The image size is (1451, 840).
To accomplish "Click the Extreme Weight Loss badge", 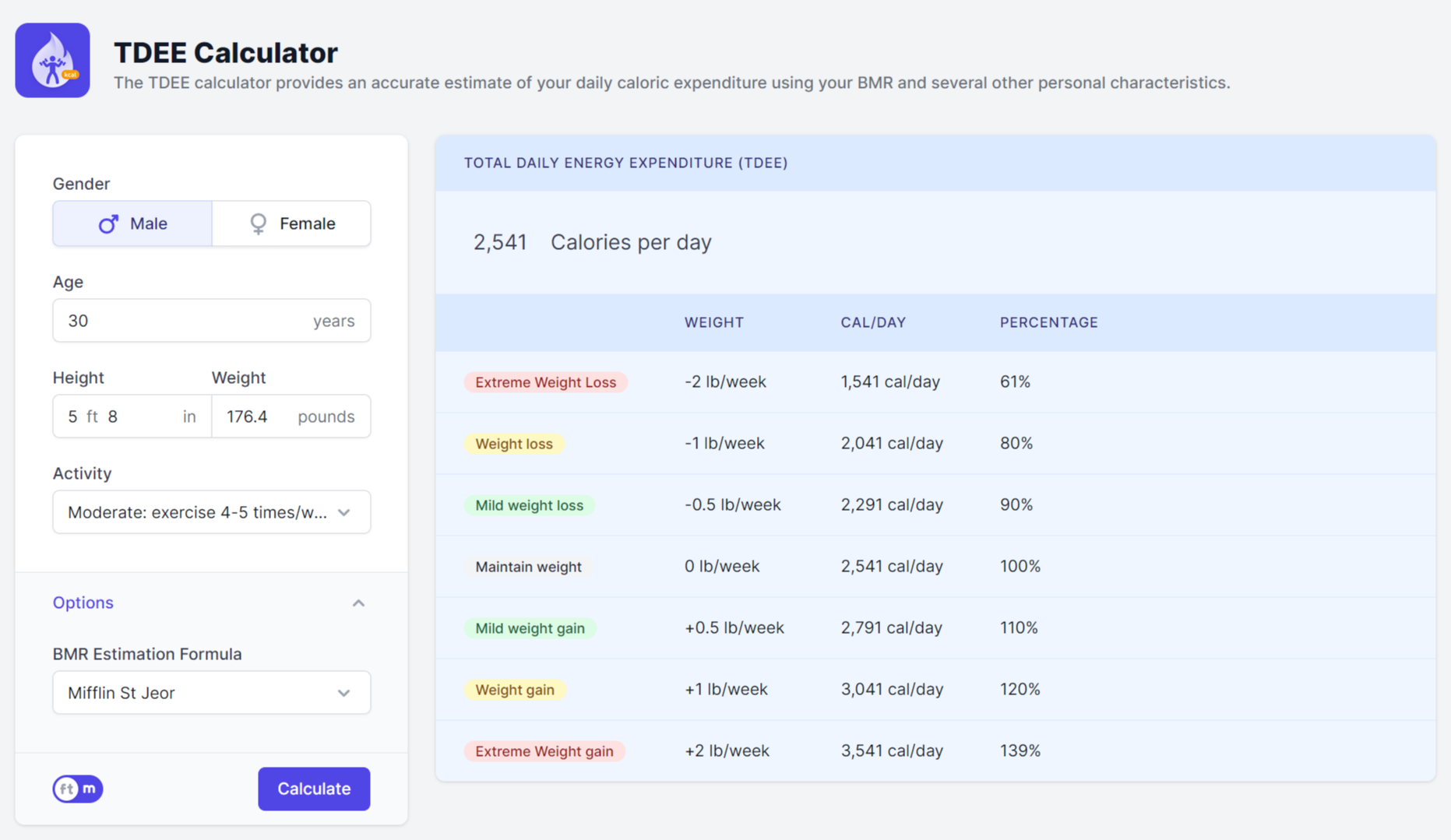I will (x=545, y=382).
